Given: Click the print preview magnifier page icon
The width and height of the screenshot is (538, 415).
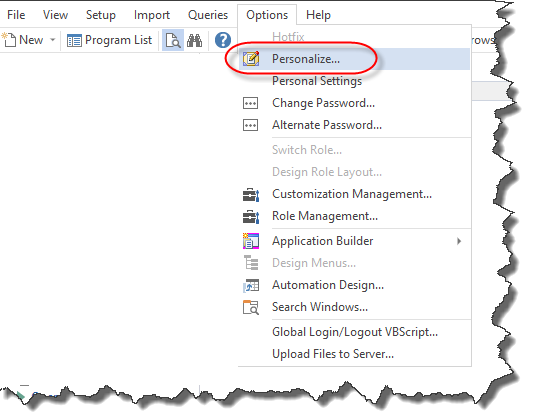Looking at the screenshot, I should pos(173,40).
